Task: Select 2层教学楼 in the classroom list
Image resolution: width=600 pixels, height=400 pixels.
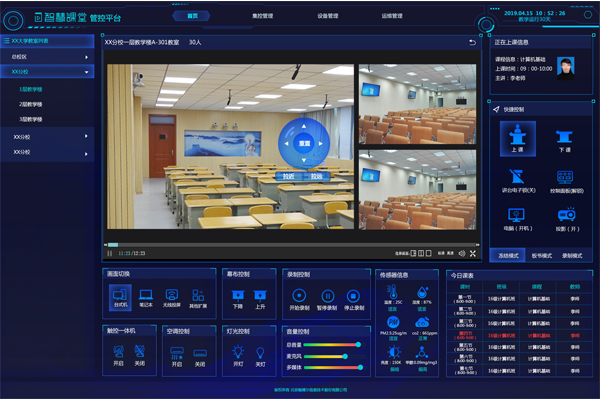Action: [30, 104]
